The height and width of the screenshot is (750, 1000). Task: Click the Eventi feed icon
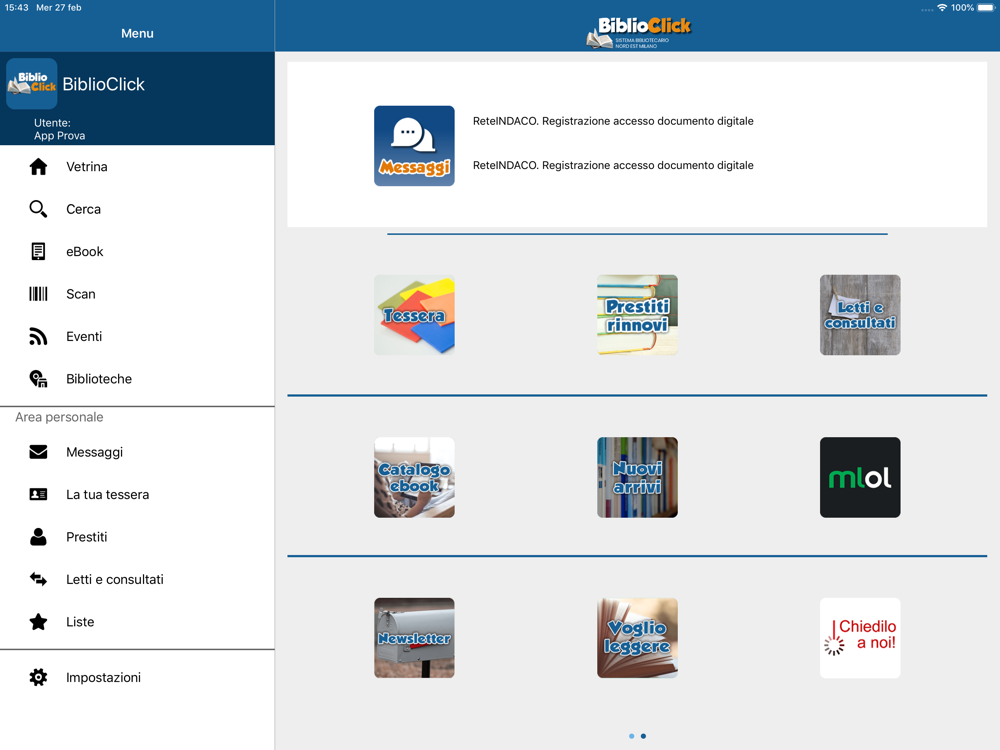coord(38,336)
